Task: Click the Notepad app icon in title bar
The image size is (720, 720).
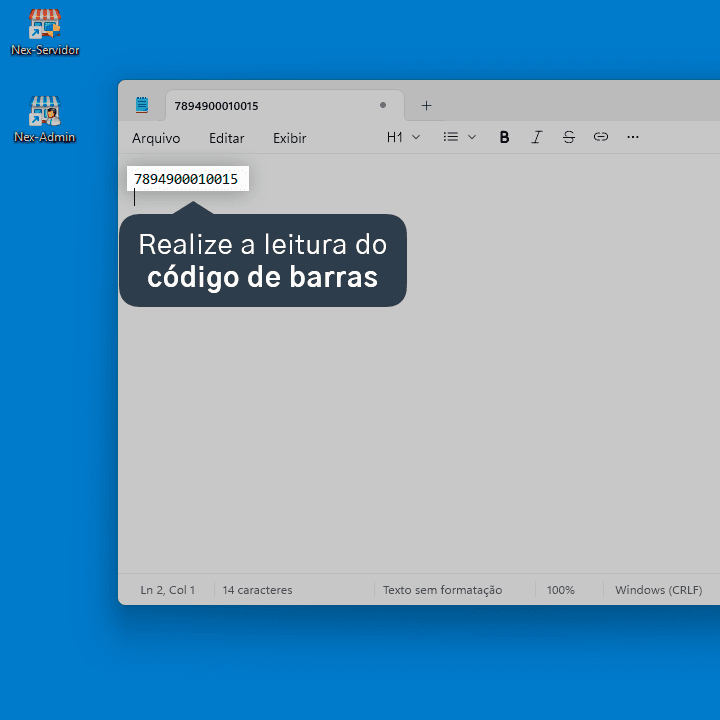Action: [142, 105]
